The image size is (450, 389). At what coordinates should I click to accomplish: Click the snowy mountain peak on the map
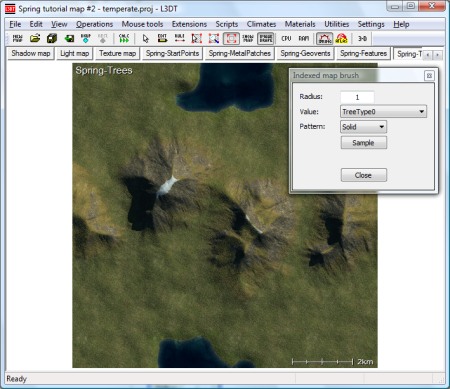point(168,186)
